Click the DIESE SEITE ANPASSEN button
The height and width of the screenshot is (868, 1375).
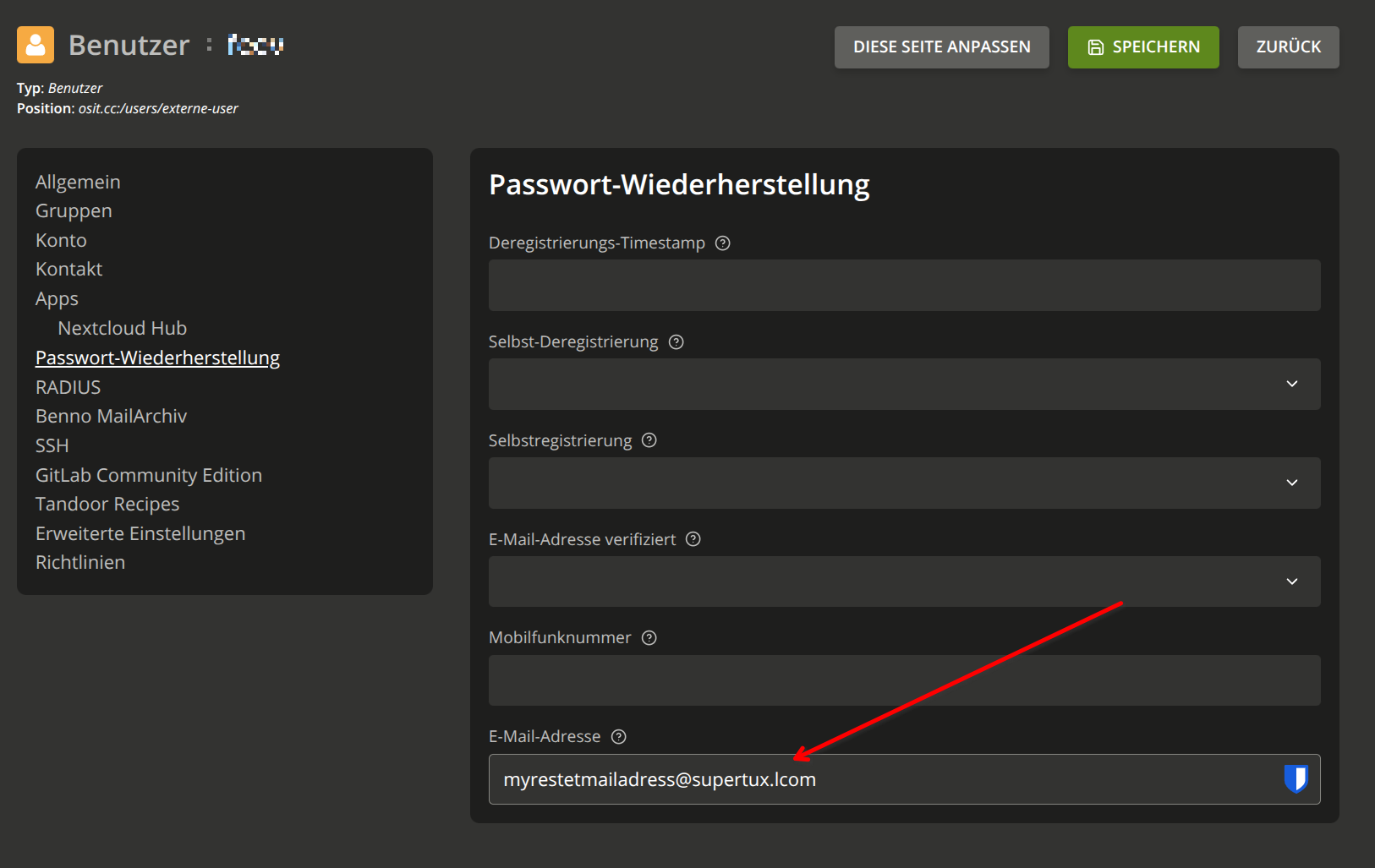coord(942,47)
